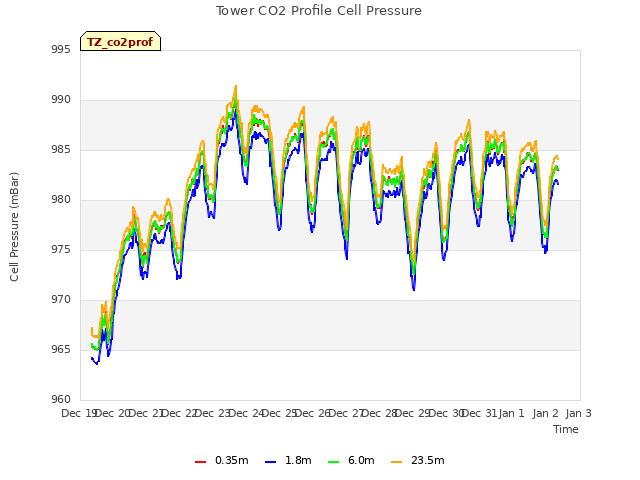Click the Dec 19 x-axis tick label

pyautogui.click(x=79, y=413)
